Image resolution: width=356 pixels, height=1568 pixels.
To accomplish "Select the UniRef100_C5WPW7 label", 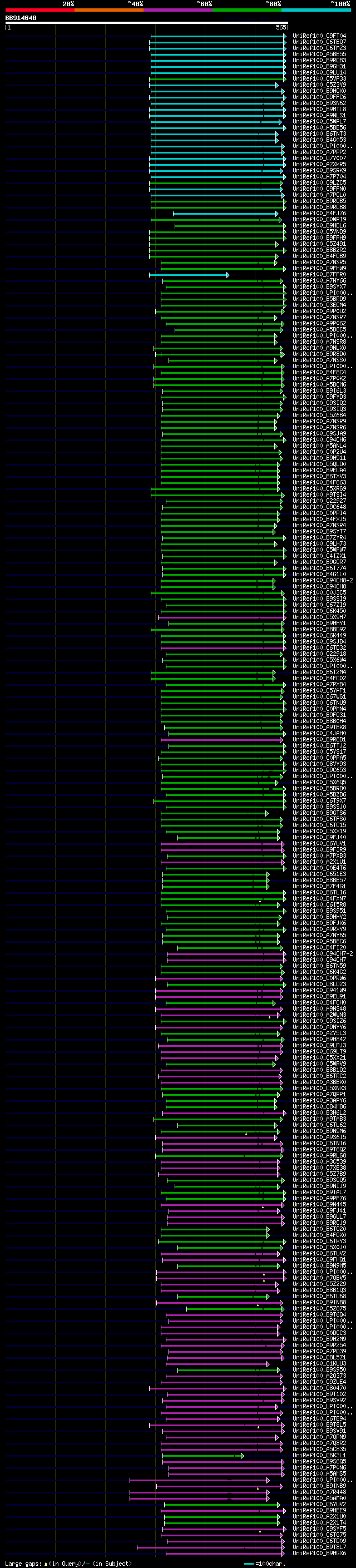I will [x=319, y=550].
